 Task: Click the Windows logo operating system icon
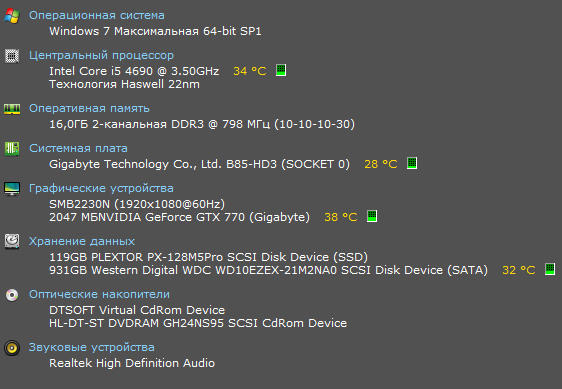coord(12,16)
